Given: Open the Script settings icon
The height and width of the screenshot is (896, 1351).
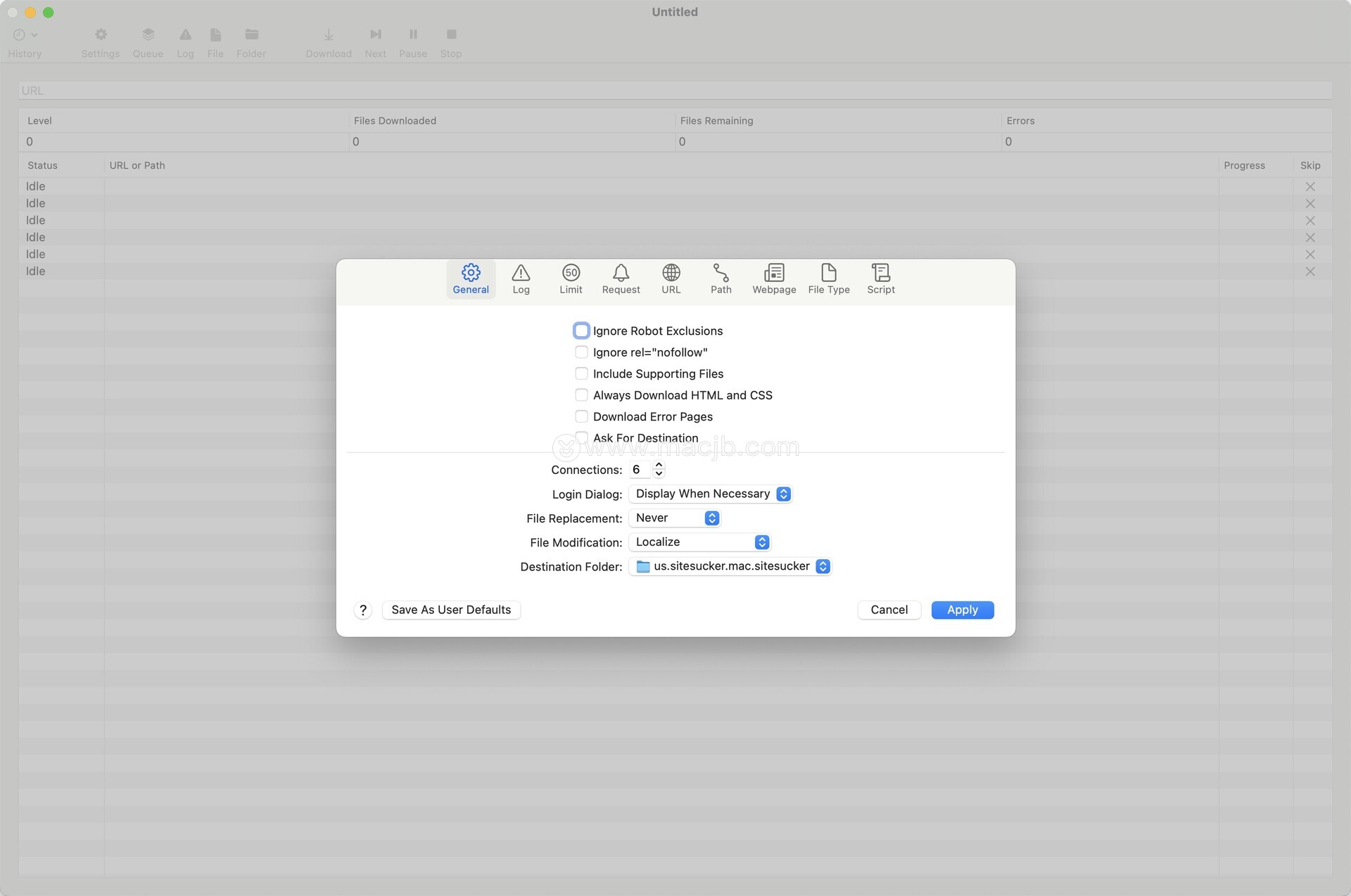Looking at the screenshot, I should click(880, 279).
